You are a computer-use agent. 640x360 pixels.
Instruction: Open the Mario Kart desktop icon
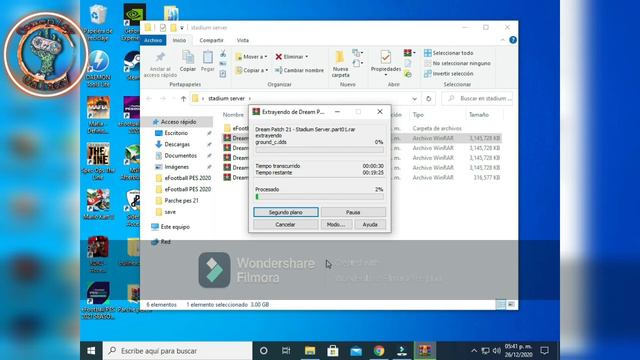98,204
